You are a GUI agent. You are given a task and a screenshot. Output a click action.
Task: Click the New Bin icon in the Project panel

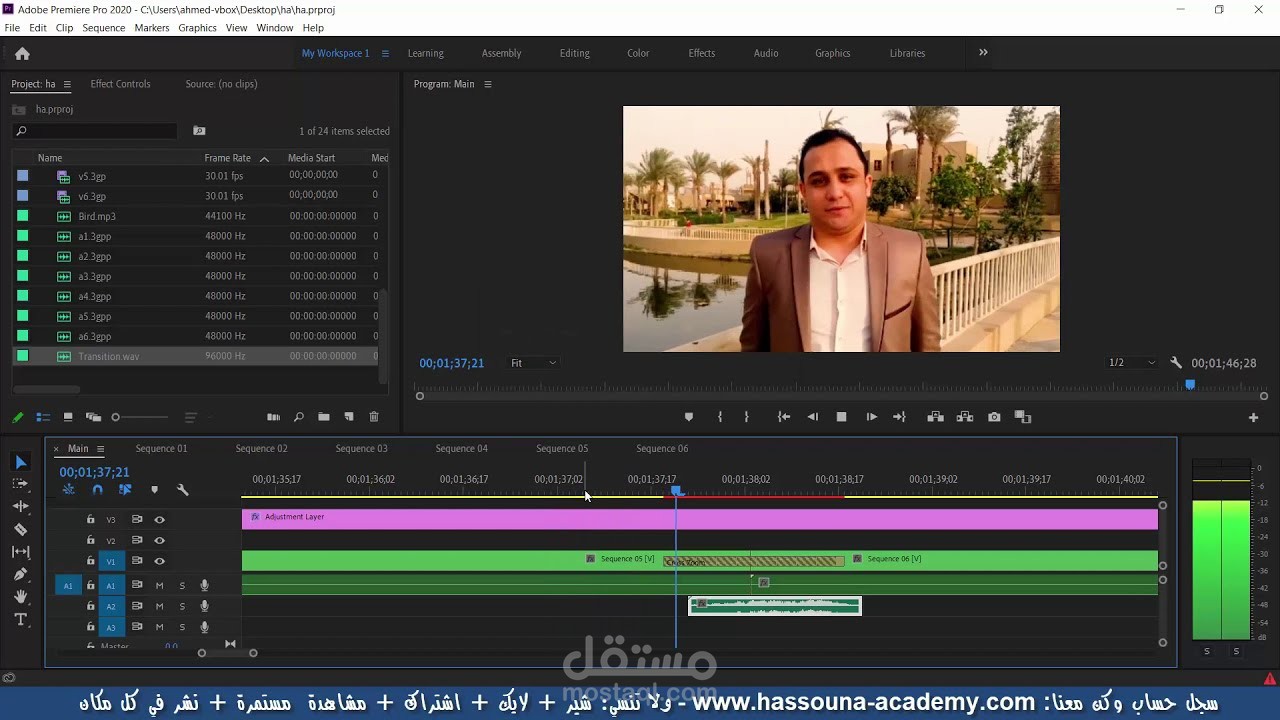[323, 417]
